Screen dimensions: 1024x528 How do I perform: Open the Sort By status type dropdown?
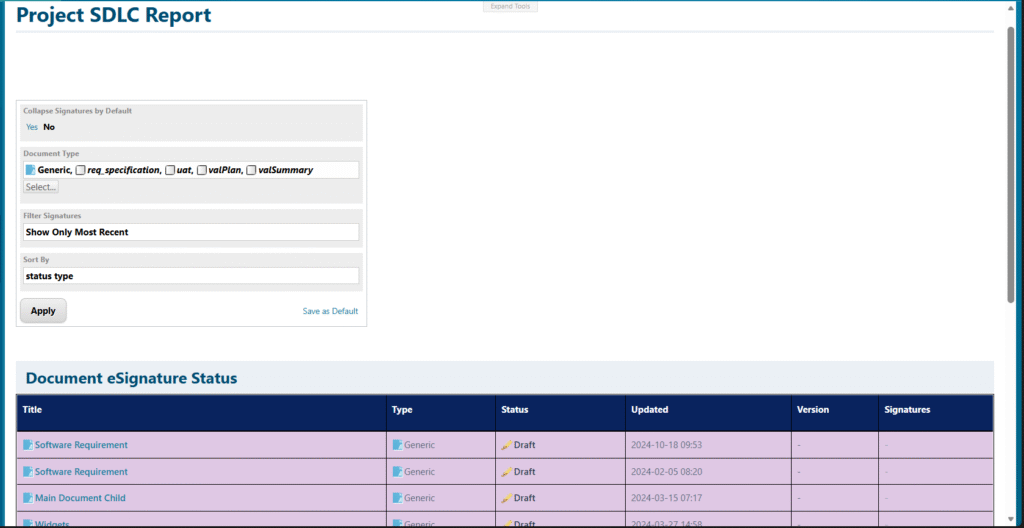pos(190,276)
